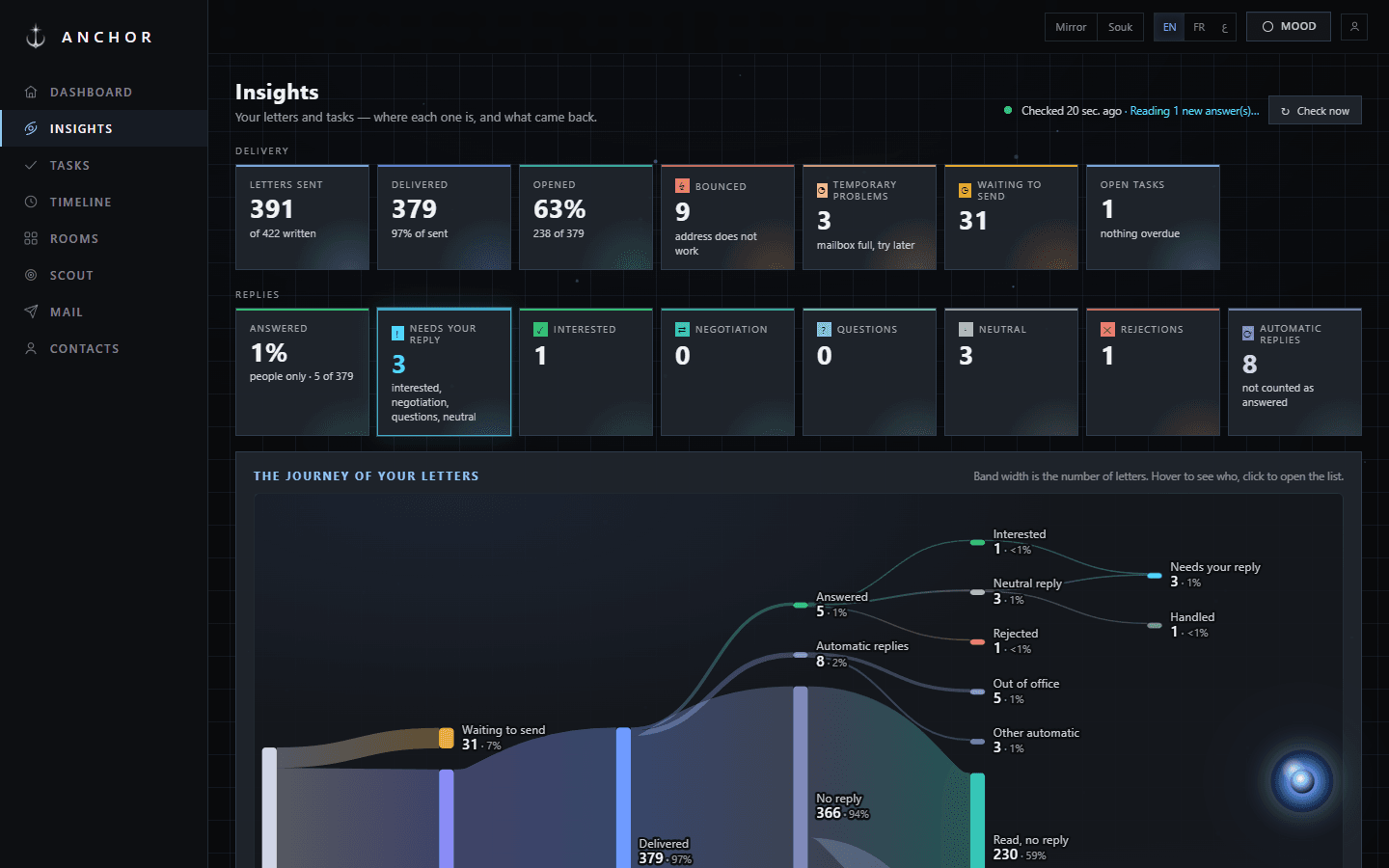
Task: Click the Reading 1 new answer(s) link
Action: click(x=1194, y=111)
